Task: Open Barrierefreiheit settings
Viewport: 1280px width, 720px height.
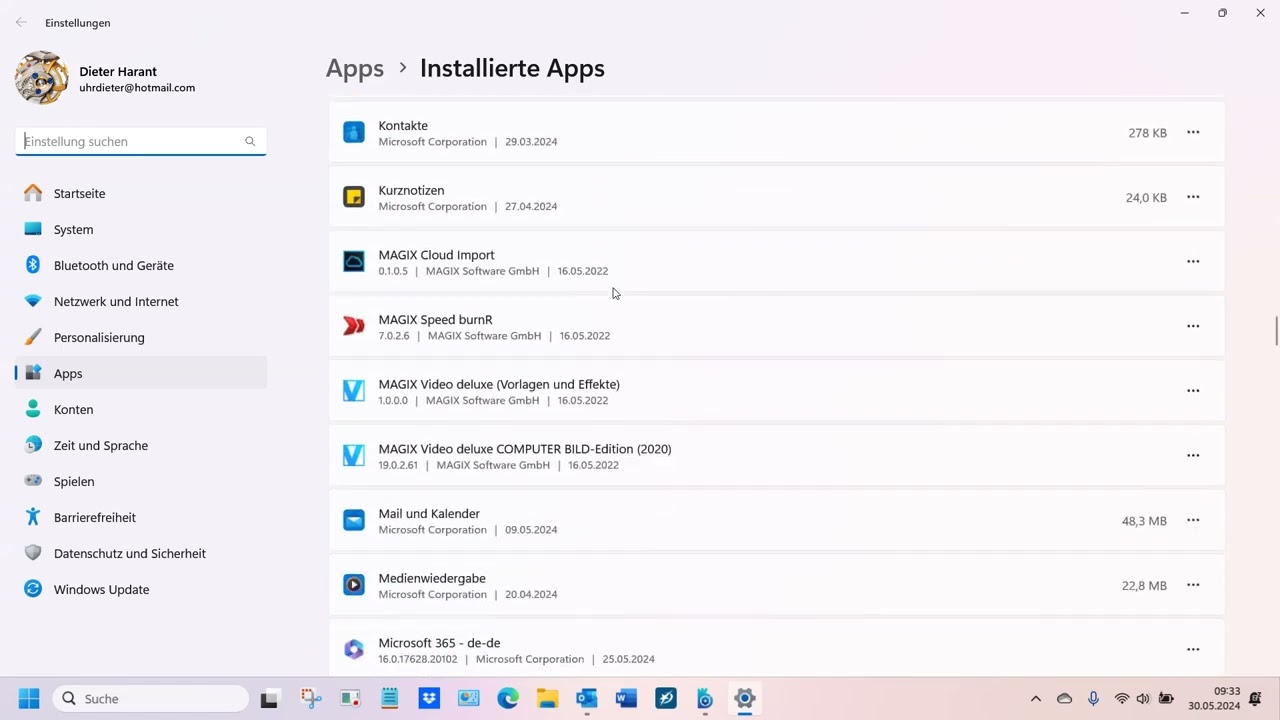Action: point(141,517)
